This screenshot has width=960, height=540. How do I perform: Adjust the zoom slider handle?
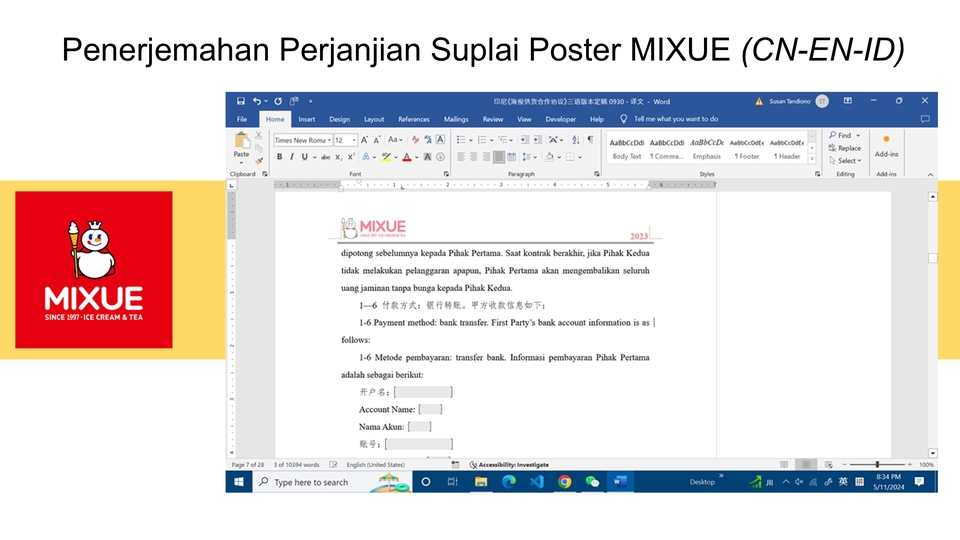point(877,465)
